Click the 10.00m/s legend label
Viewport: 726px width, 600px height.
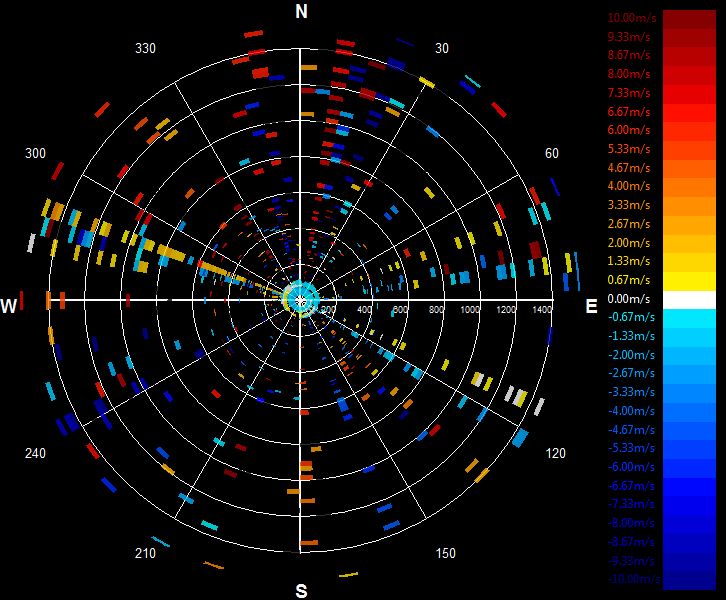click(632, 18)
